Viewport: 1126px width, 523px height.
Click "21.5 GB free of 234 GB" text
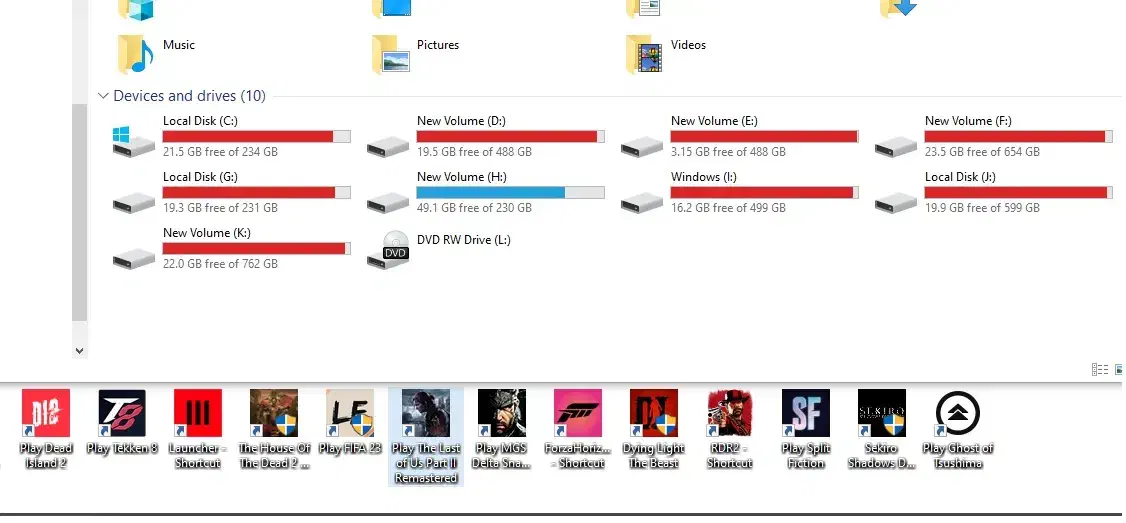pos(220,152)
